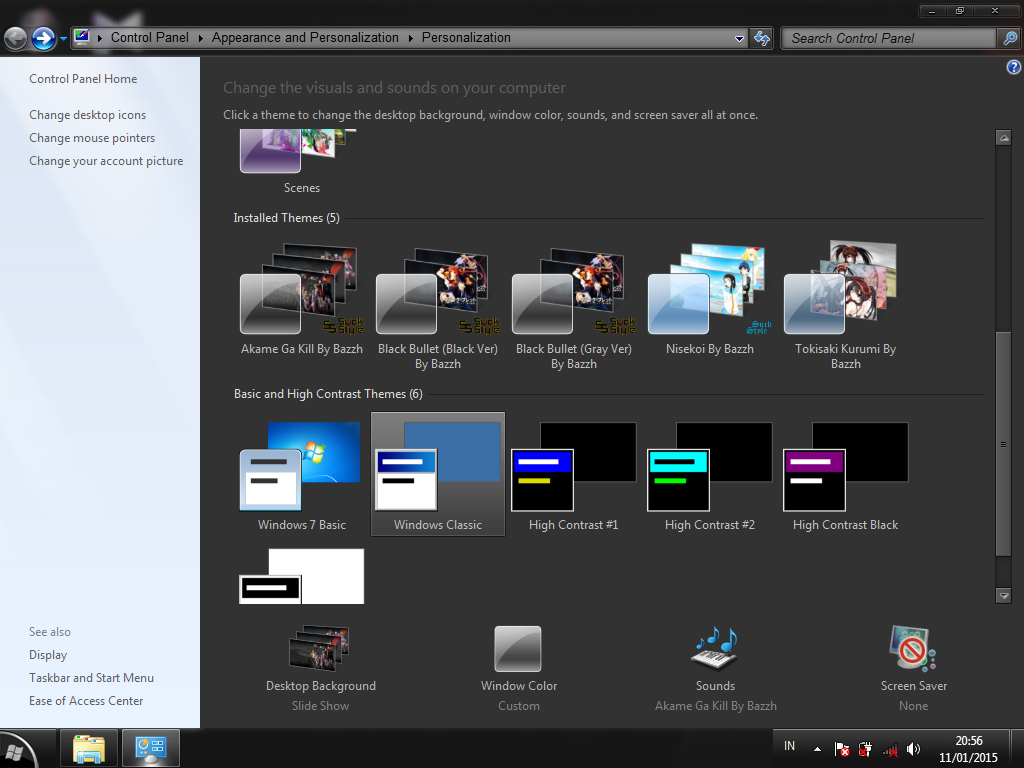Click the network signal tray icon
1024x768 pixels.
[x=889, y=750]
